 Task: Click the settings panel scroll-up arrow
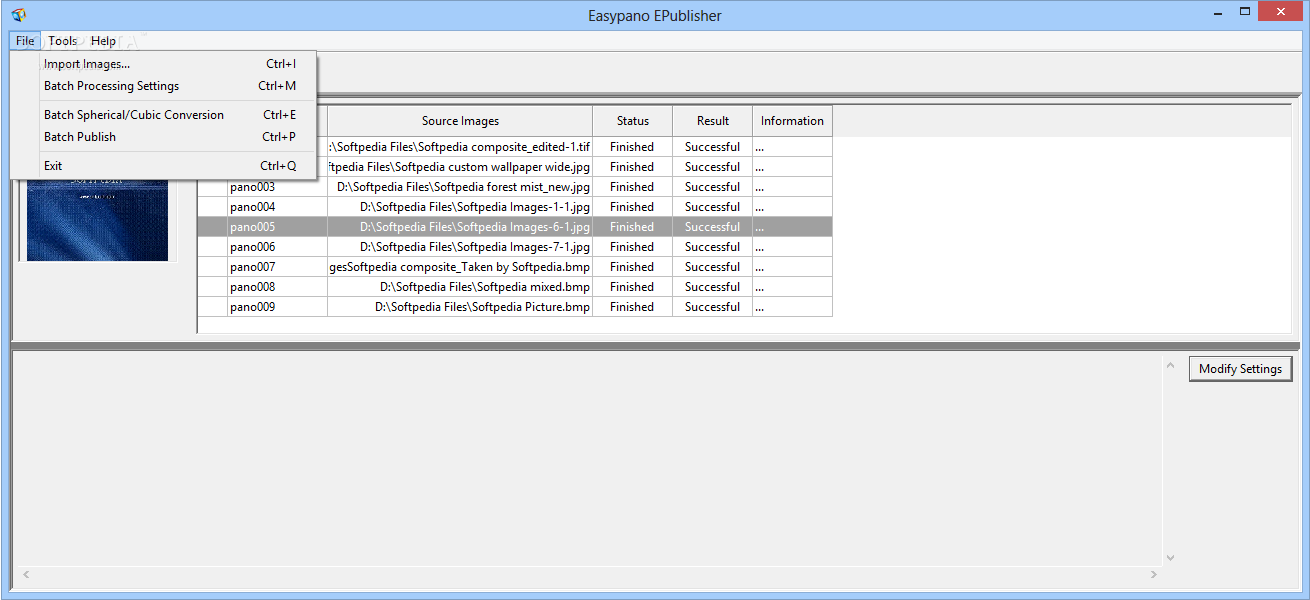click(1171, 365)
